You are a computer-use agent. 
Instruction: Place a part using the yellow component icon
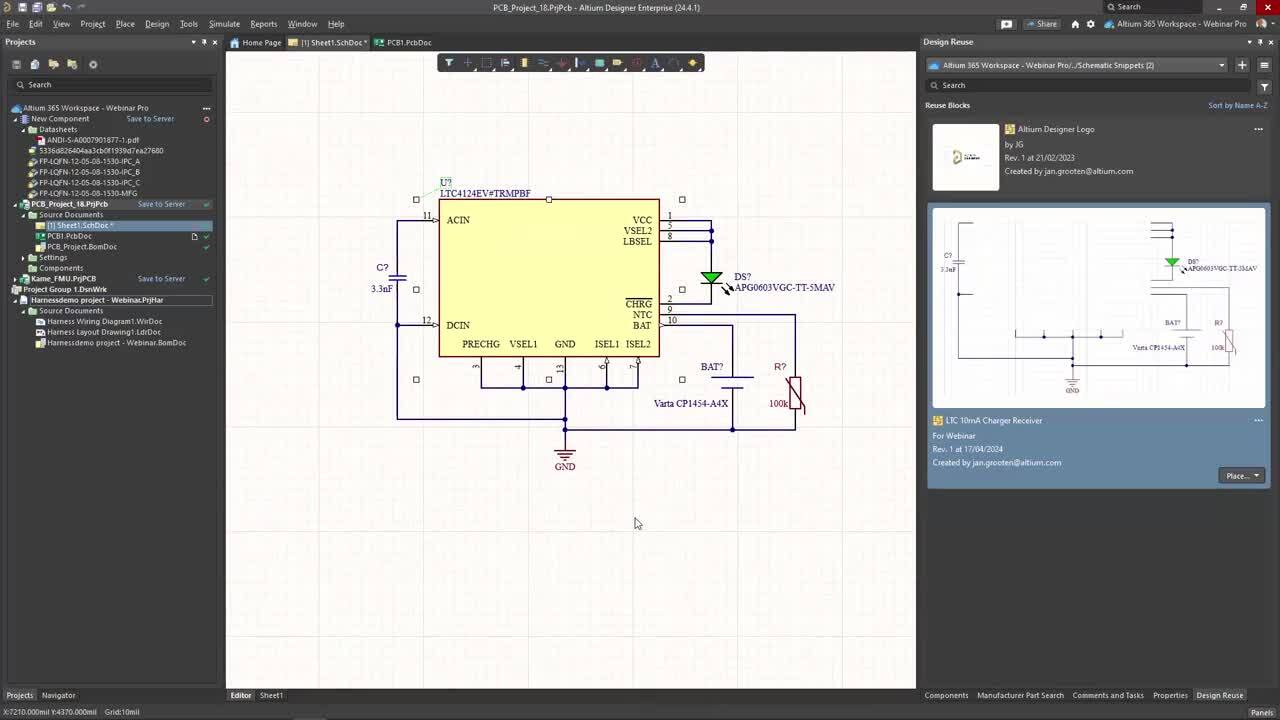(x=524, y=63)
